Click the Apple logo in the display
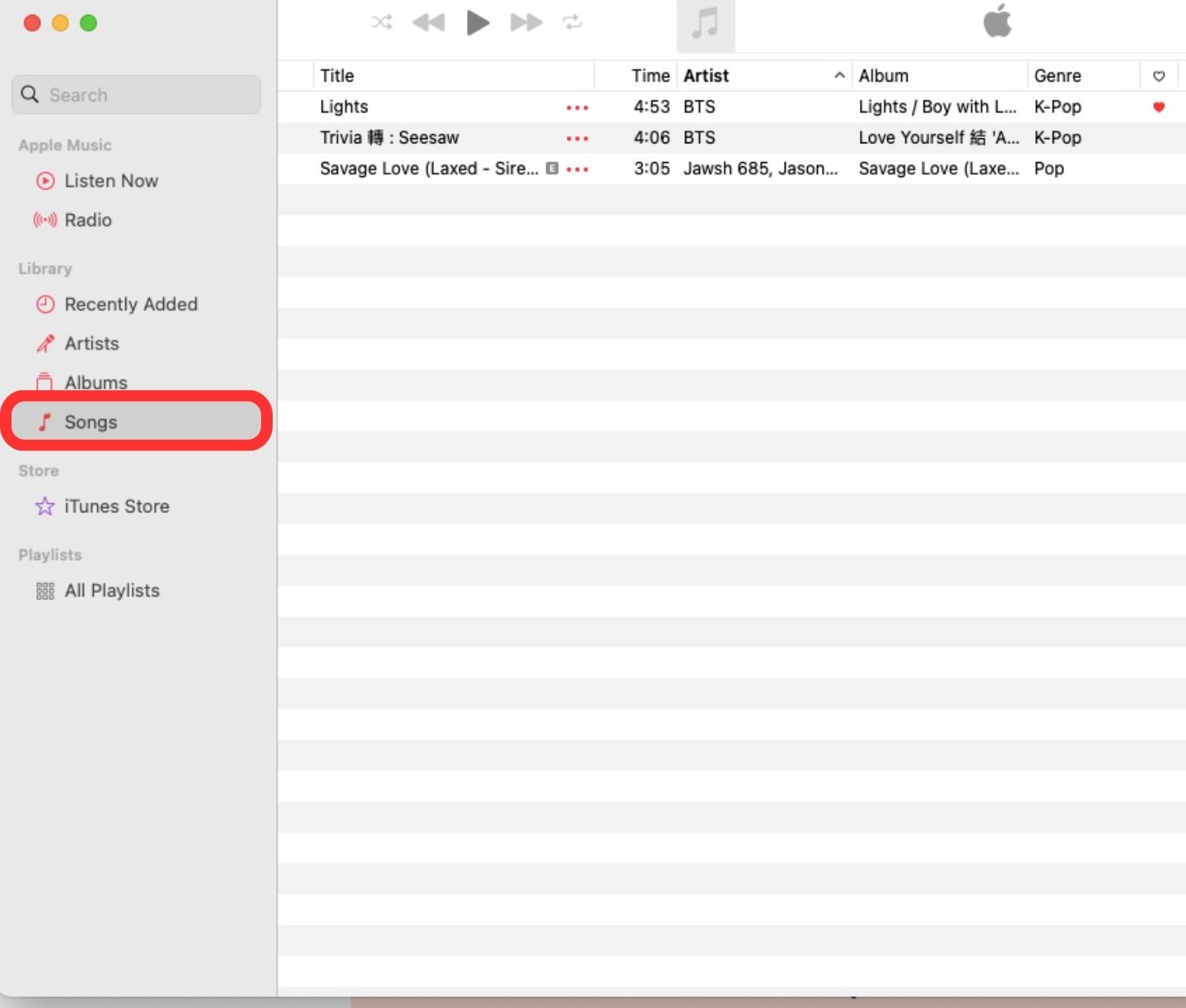This screenshot has width=1186, height=1008. click(x=997, y=21)
